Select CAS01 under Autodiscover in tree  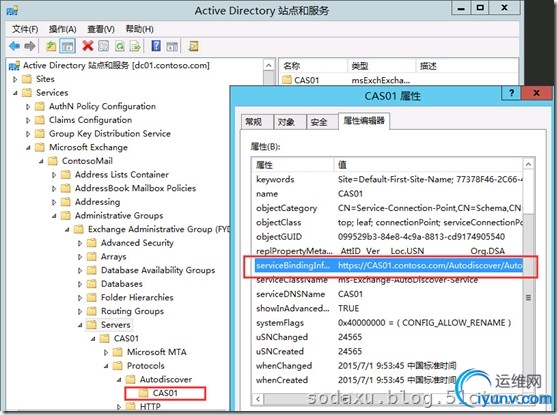point(165,393)
